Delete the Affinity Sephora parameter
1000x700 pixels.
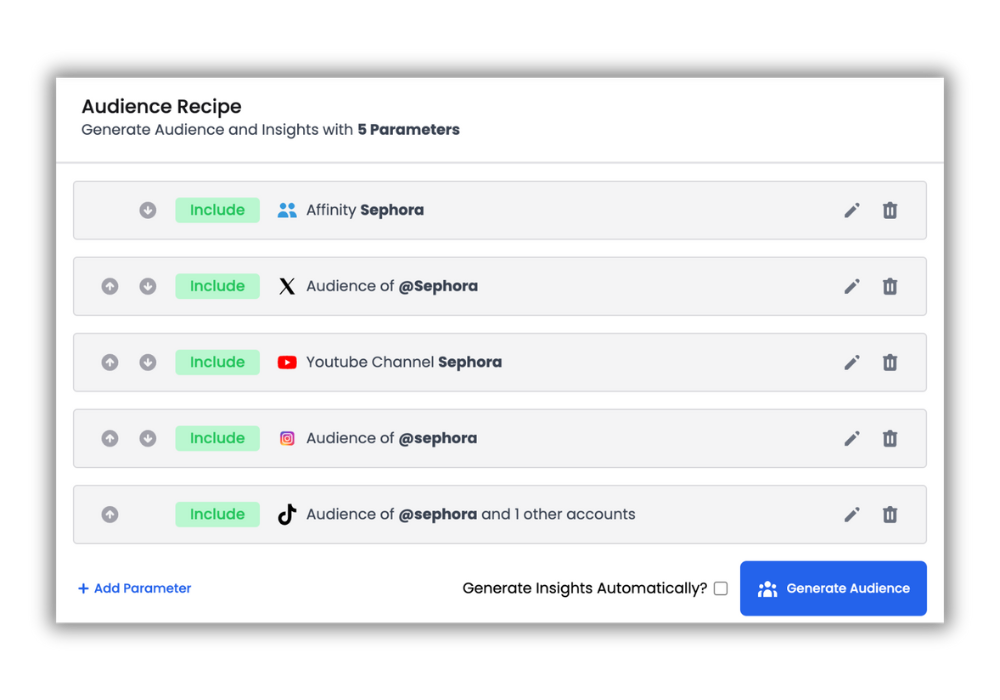890,210
